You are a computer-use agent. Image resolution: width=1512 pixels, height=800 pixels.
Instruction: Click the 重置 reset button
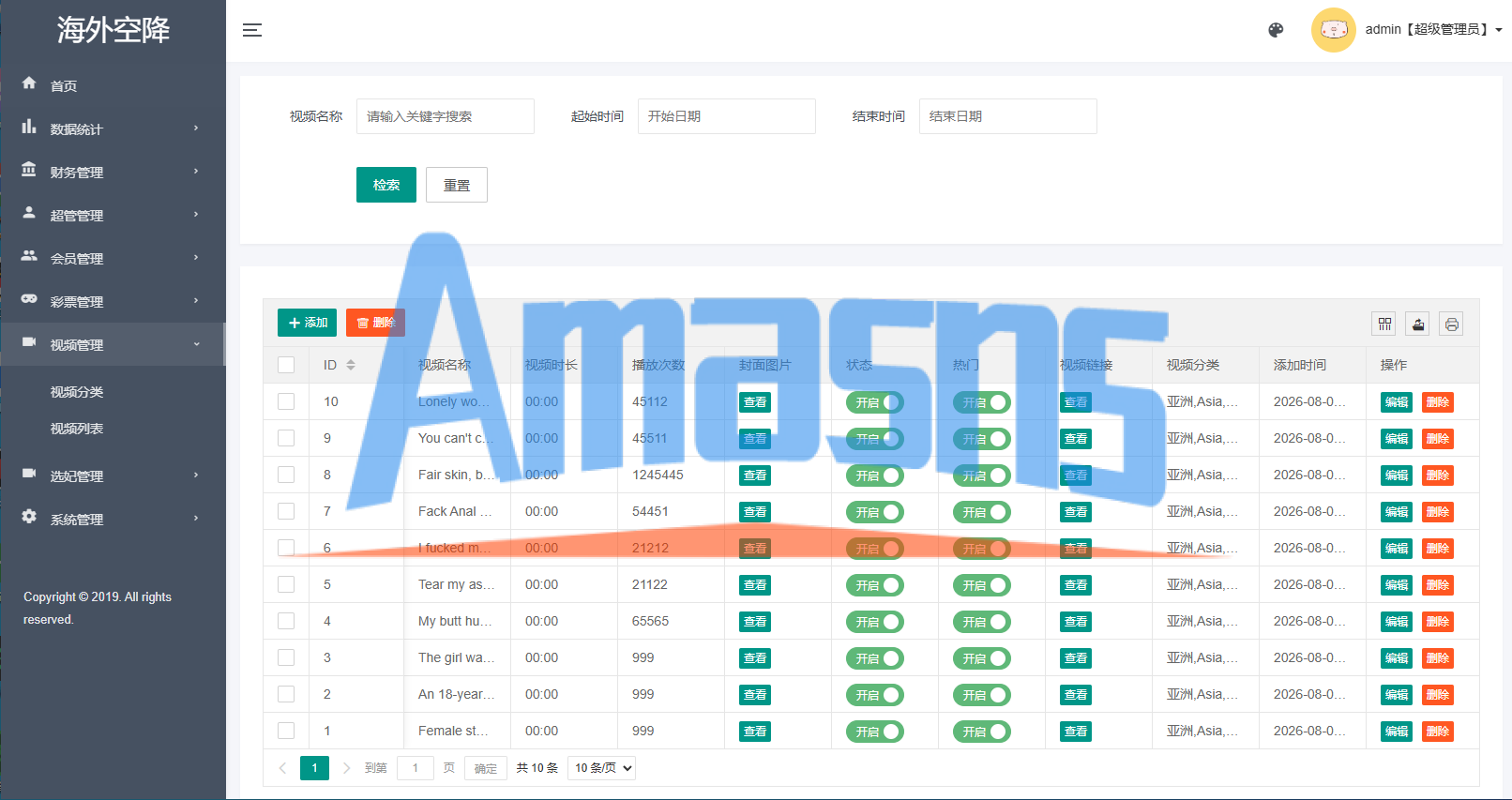pyautogui.click(x=457, y=185)
